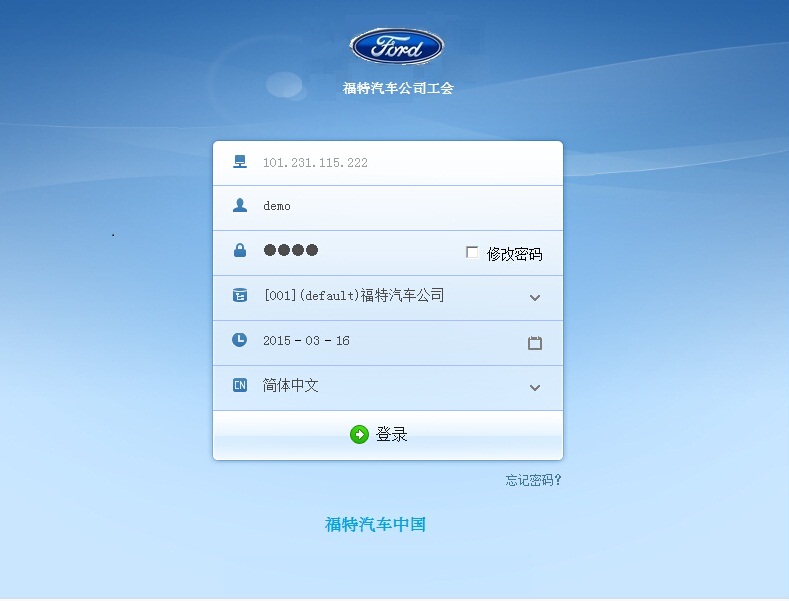The width and height of the screenshot is (789, 601).
Task: Click the 修改密码 checkbox label
Action: pos(514,254)
